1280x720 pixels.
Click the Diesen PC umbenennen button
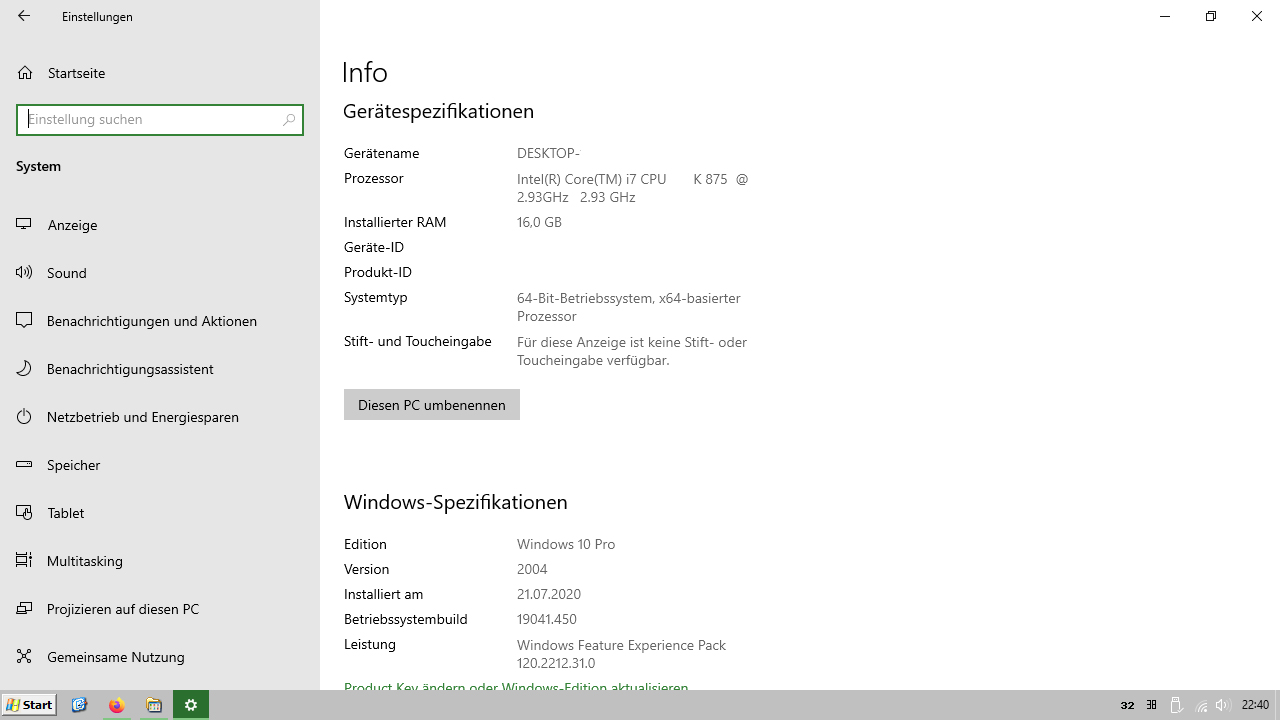tap(432, 405)
